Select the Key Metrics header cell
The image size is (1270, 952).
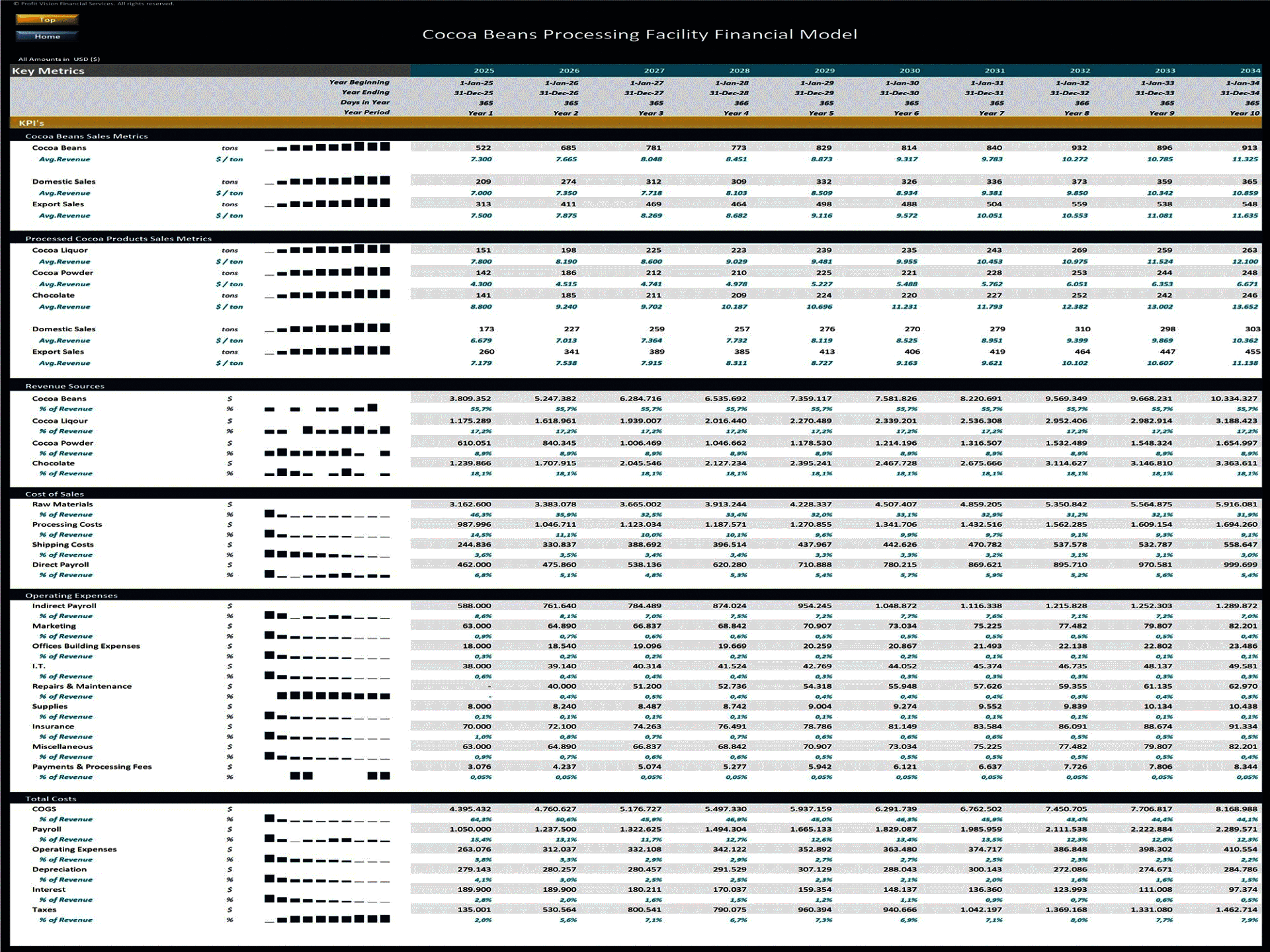pyautogui.click(x=210, y=71)
